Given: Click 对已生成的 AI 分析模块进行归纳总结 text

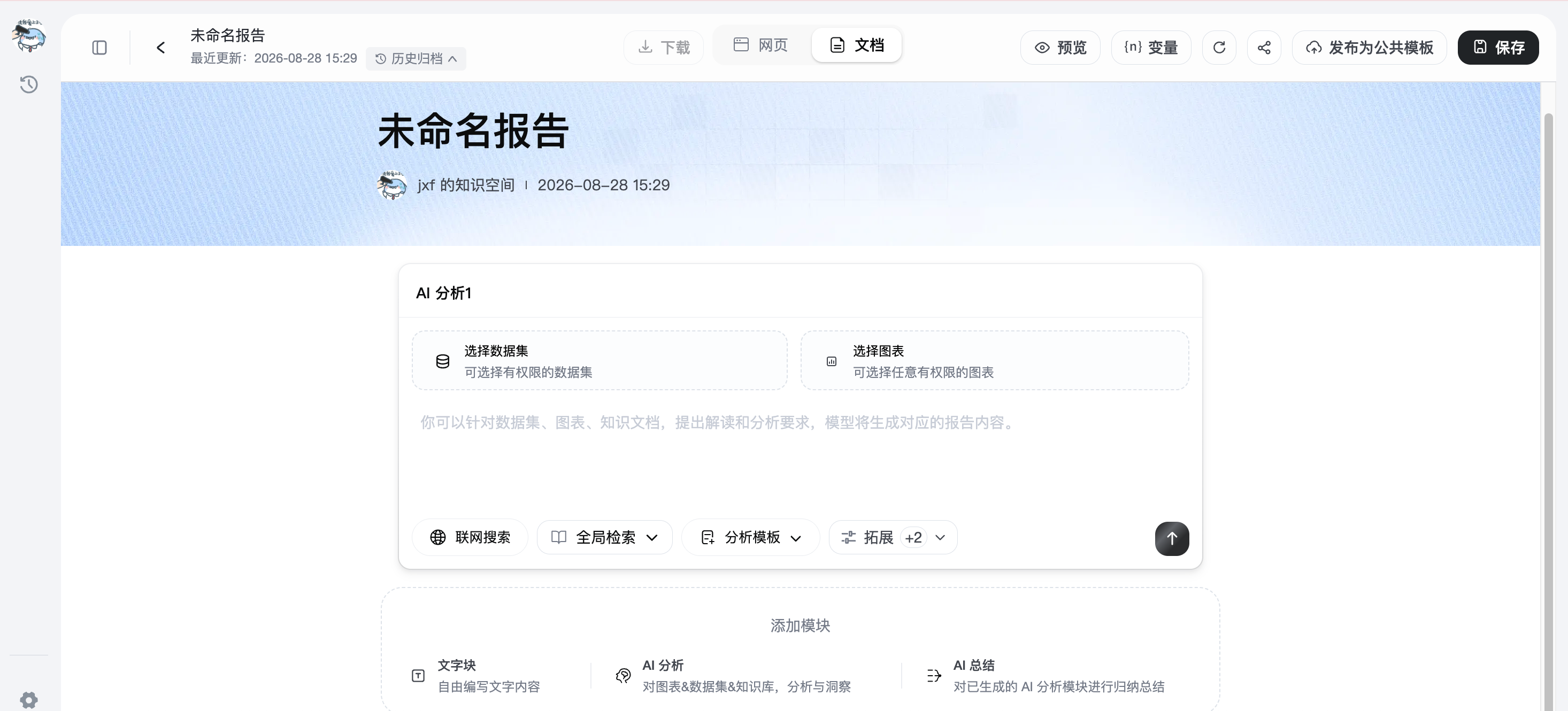Looking at the screenshot, I should [x=1058, y=686].
